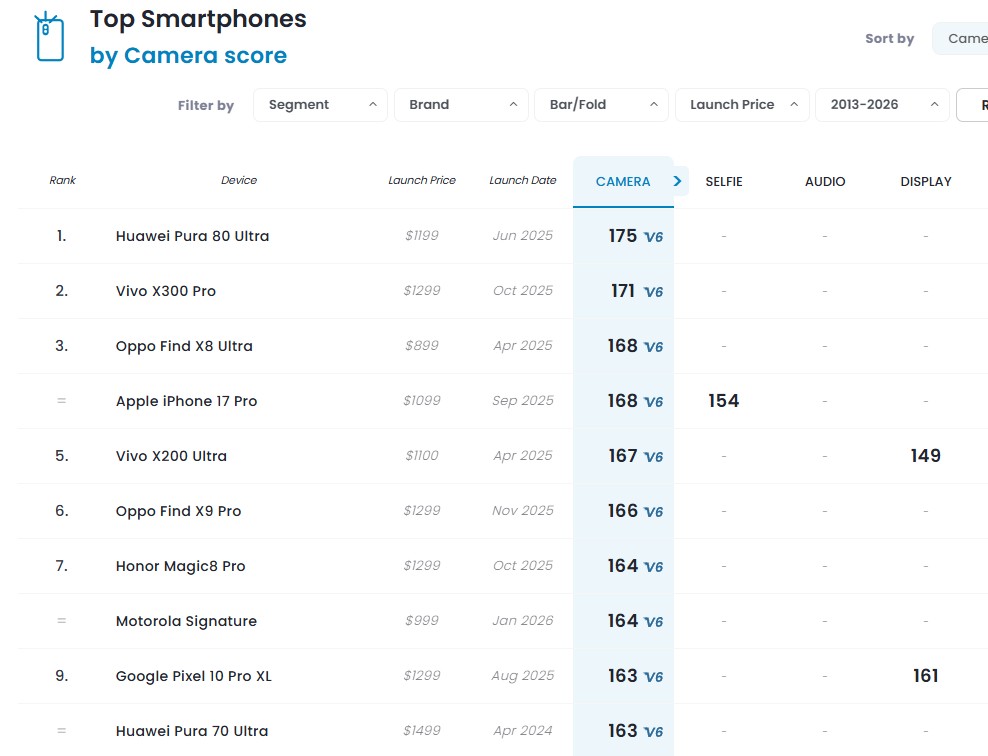Click Vivo X200 Ultra display score 149
The width and height of the screenshot is (988, 756).
(926, 456)
